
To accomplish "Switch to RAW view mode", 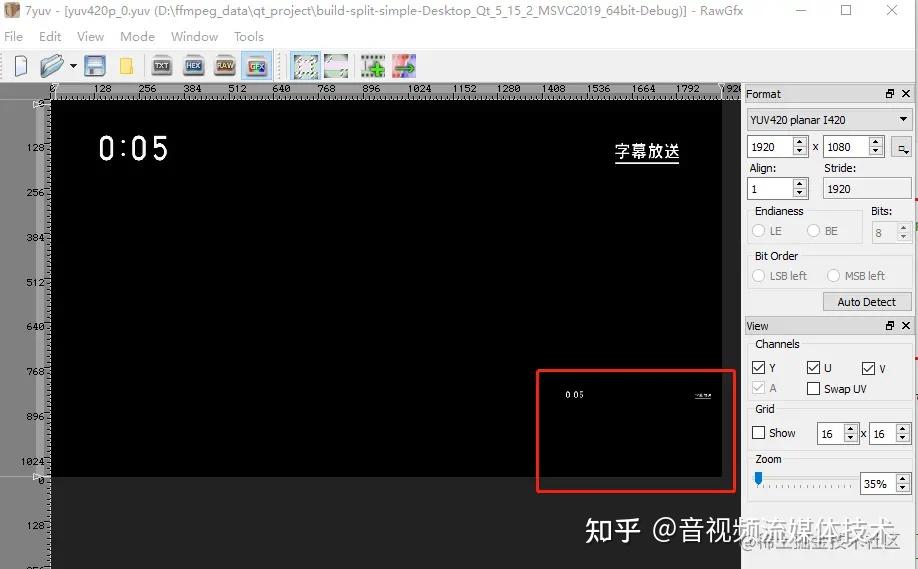I will (x=225, y=66).
